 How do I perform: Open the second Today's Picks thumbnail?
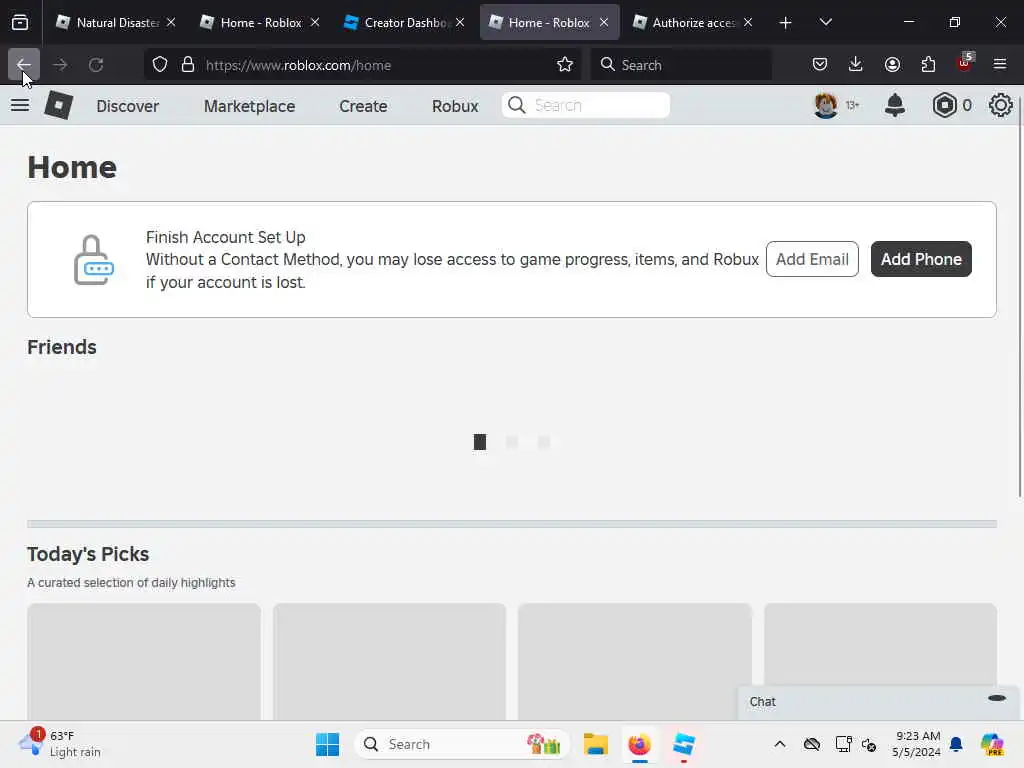(x=389, y=662)
